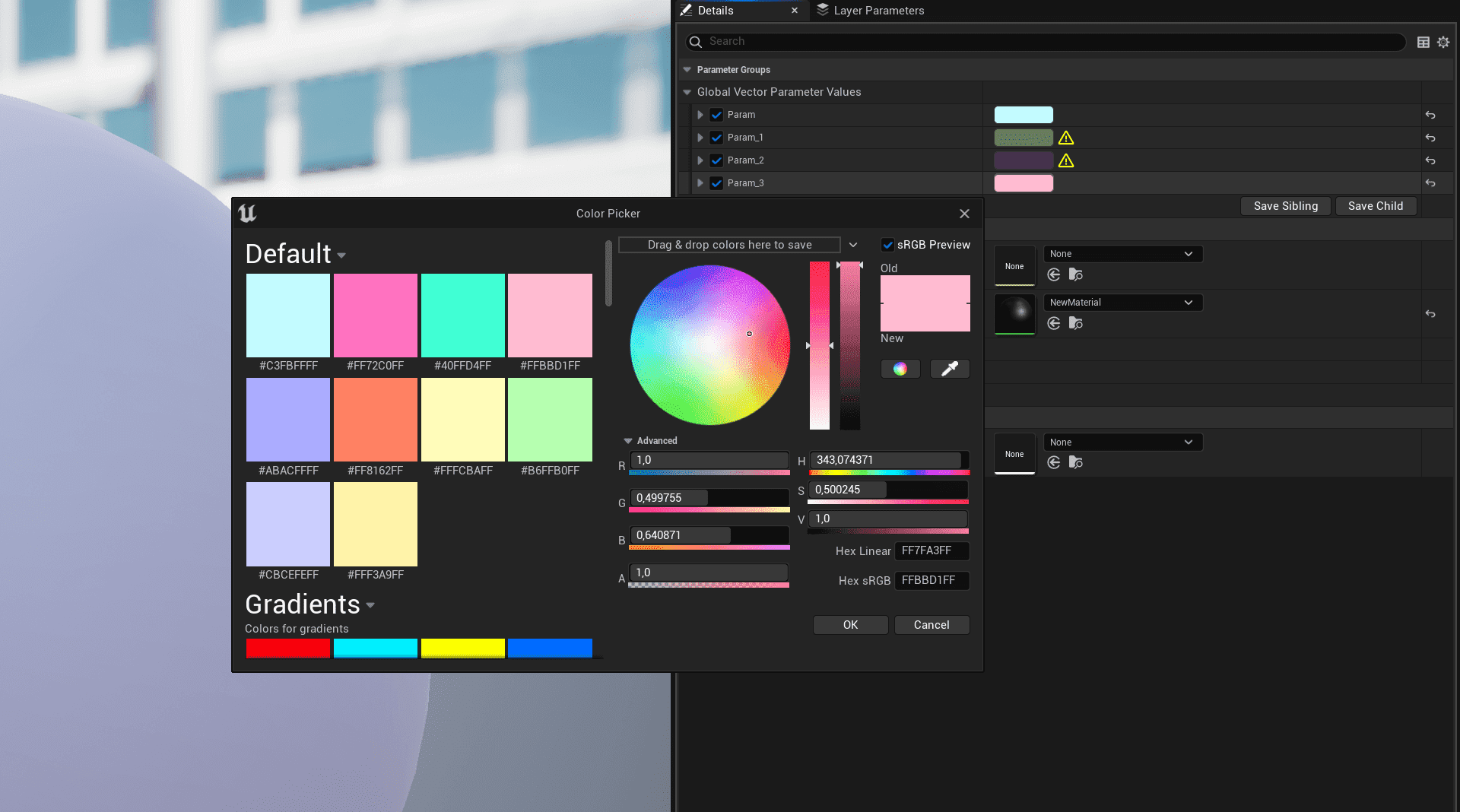Open Details view options table icon
This screenshot has width=1460, height=812.
coord(1423,43)
